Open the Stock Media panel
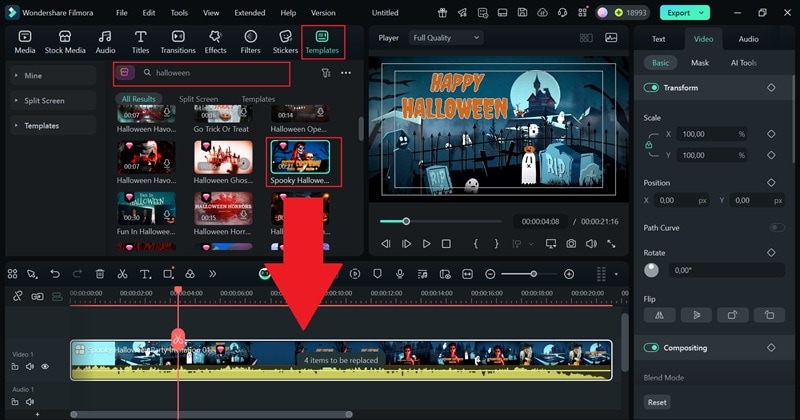This screenshot has height=420, width=800. click(x=65, y=42)
